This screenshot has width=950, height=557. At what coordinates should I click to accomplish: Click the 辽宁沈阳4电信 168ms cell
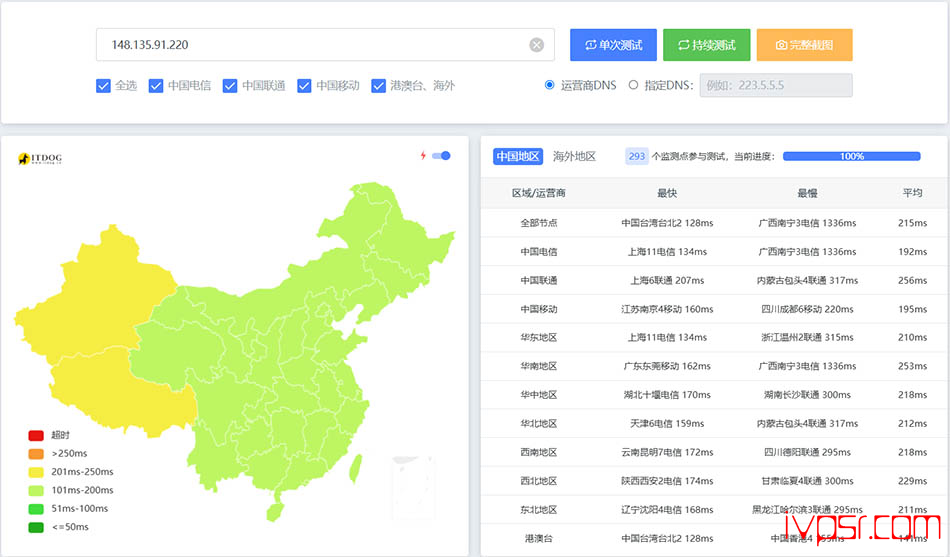click(667, 510)
